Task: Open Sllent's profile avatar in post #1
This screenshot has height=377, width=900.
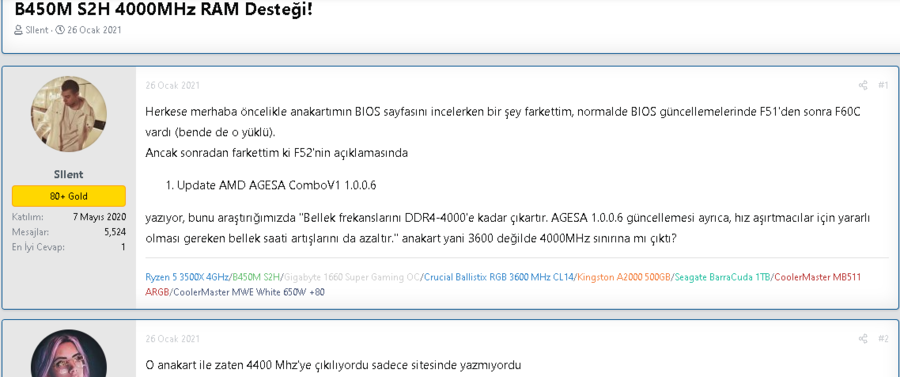Action: pyautogui.click(x=69, y=114)
